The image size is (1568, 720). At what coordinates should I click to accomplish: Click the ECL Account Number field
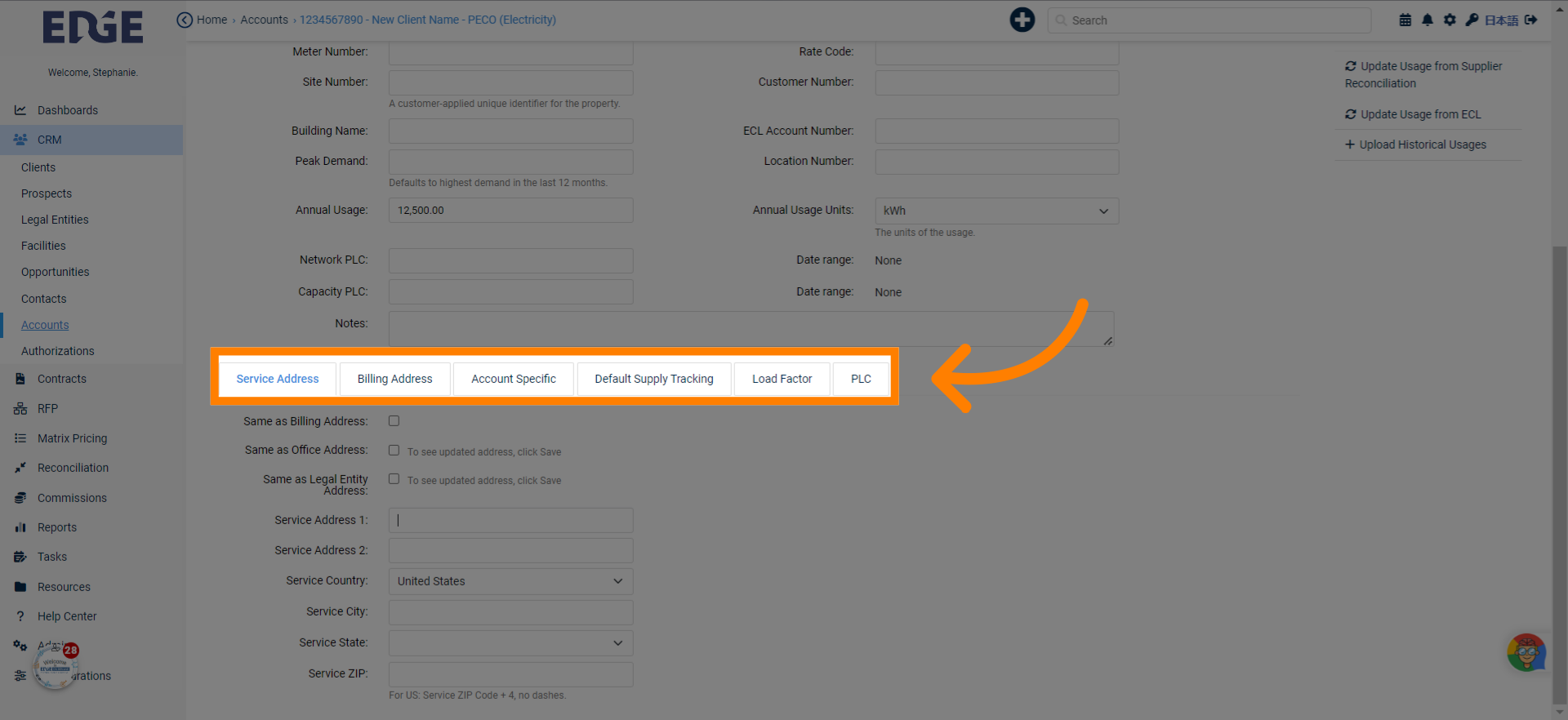tap(996, 131)
